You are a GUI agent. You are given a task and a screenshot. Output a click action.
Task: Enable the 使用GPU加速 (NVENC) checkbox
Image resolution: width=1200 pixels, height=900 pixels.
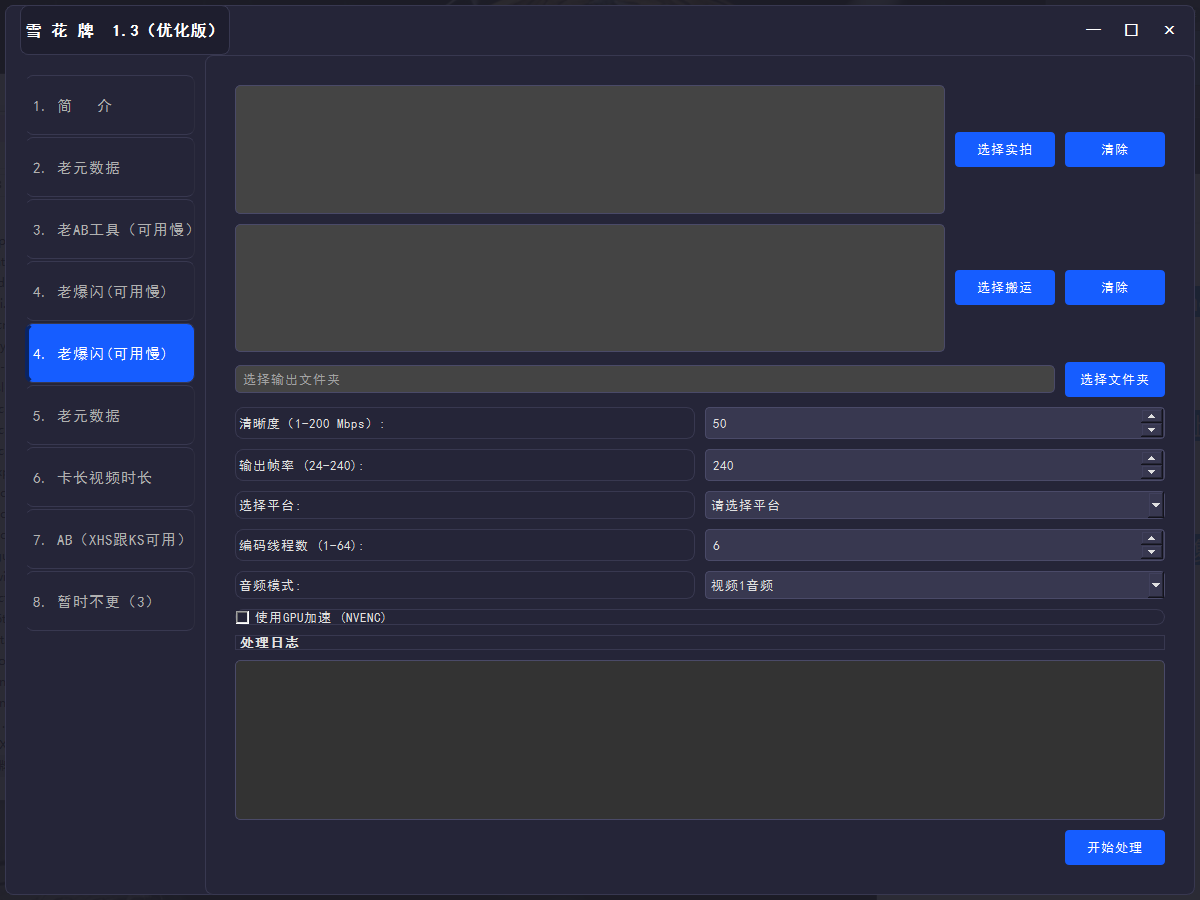click(x=242, y=617)
